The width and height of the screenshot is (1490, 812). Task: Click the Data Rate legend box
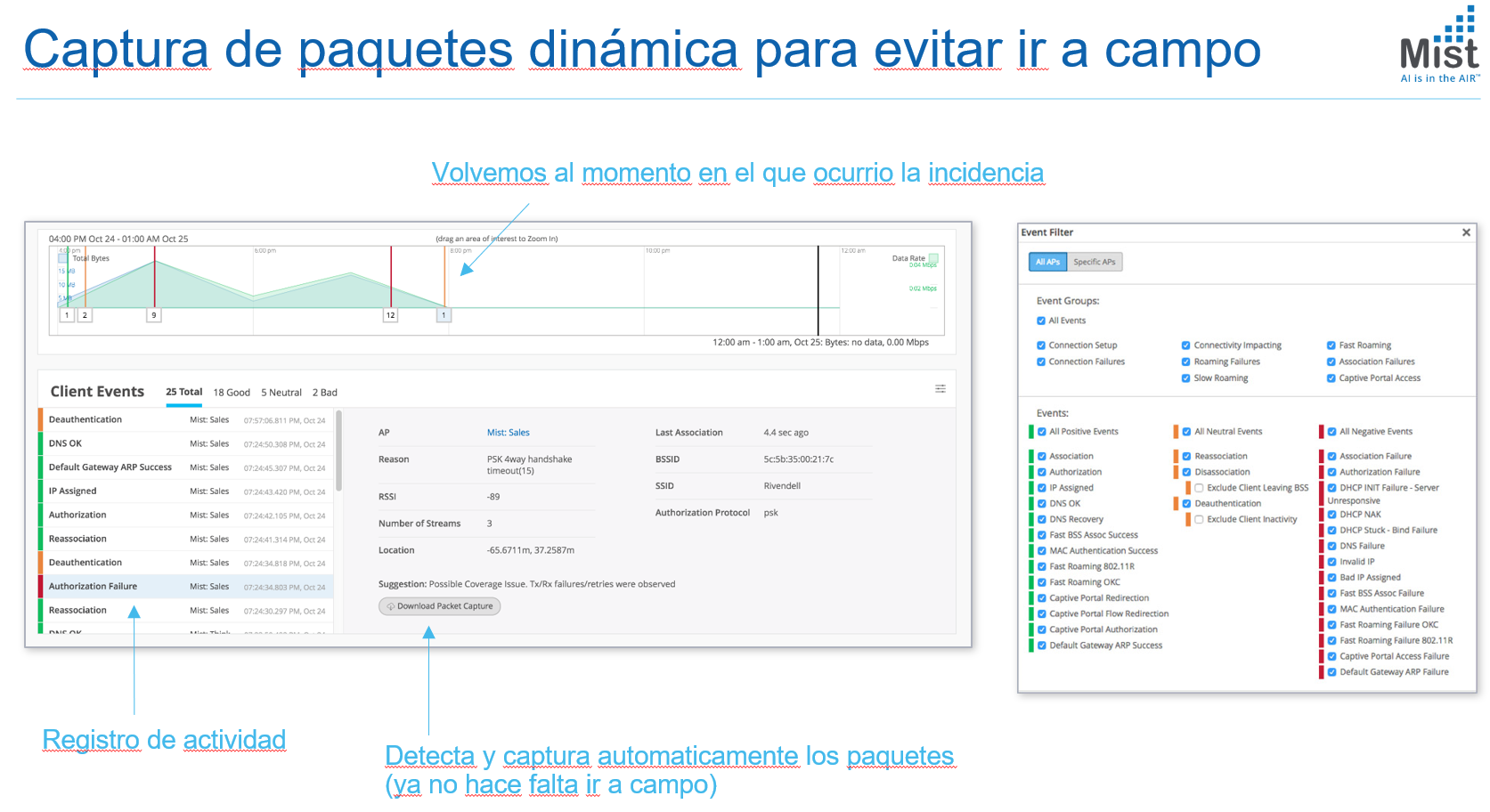click(x=932, y=258)
